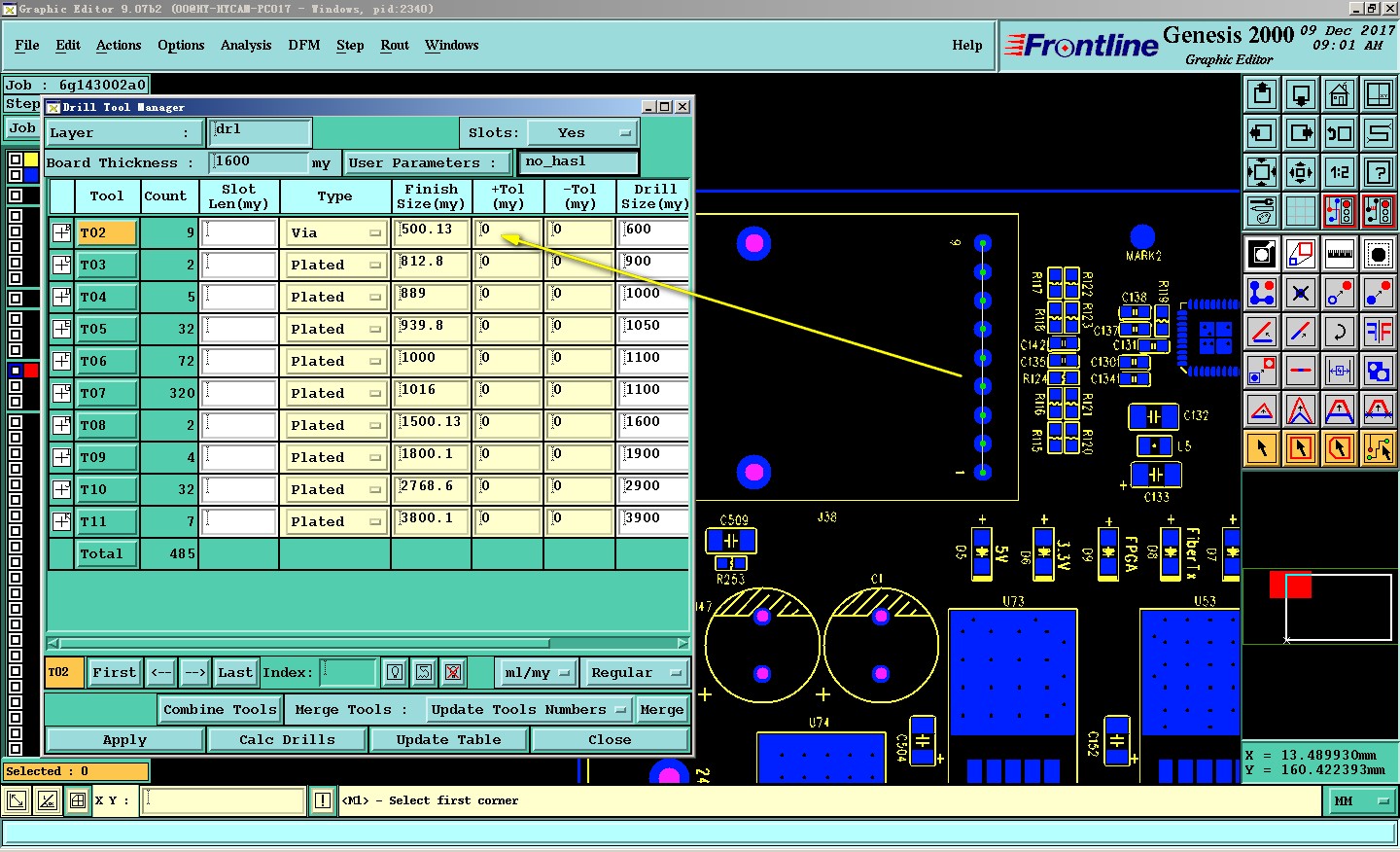Open the DFM menu

(x=304, y=45)
